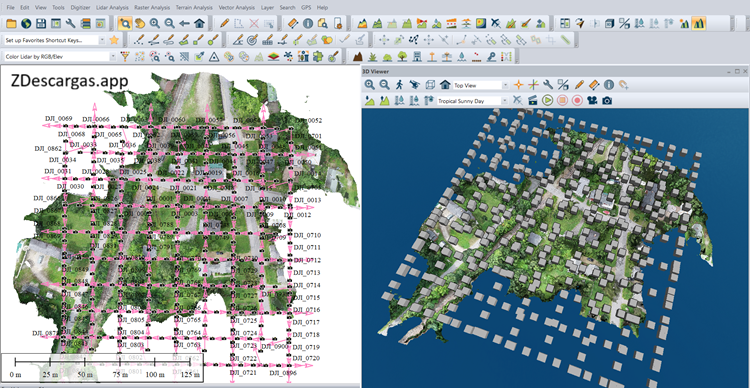Click the red record button in 3D Viewer
750x388 pixels.
pyautogui.click(x=577, y=100)
